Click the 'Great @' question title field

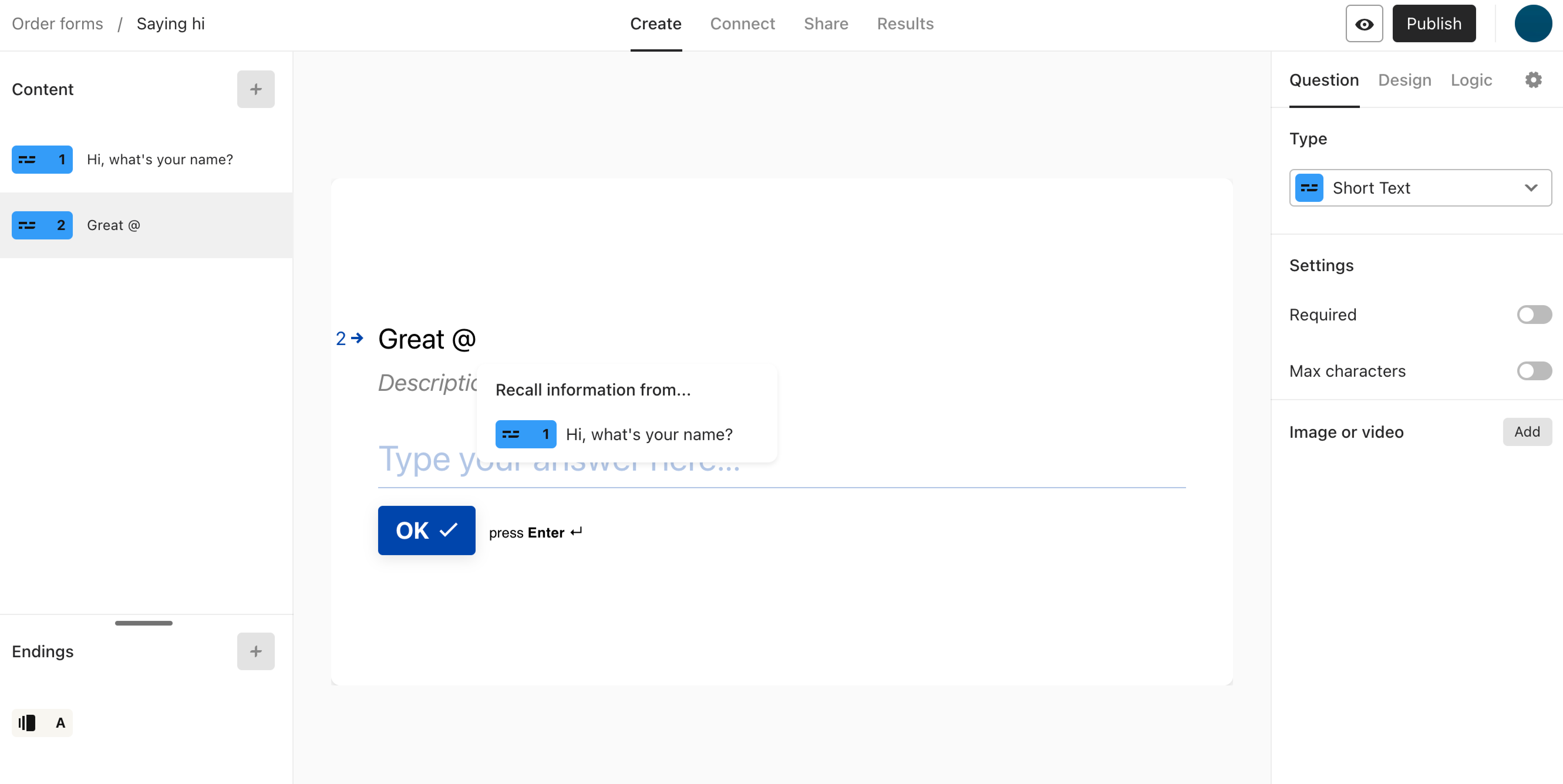(x=427, y=339)
